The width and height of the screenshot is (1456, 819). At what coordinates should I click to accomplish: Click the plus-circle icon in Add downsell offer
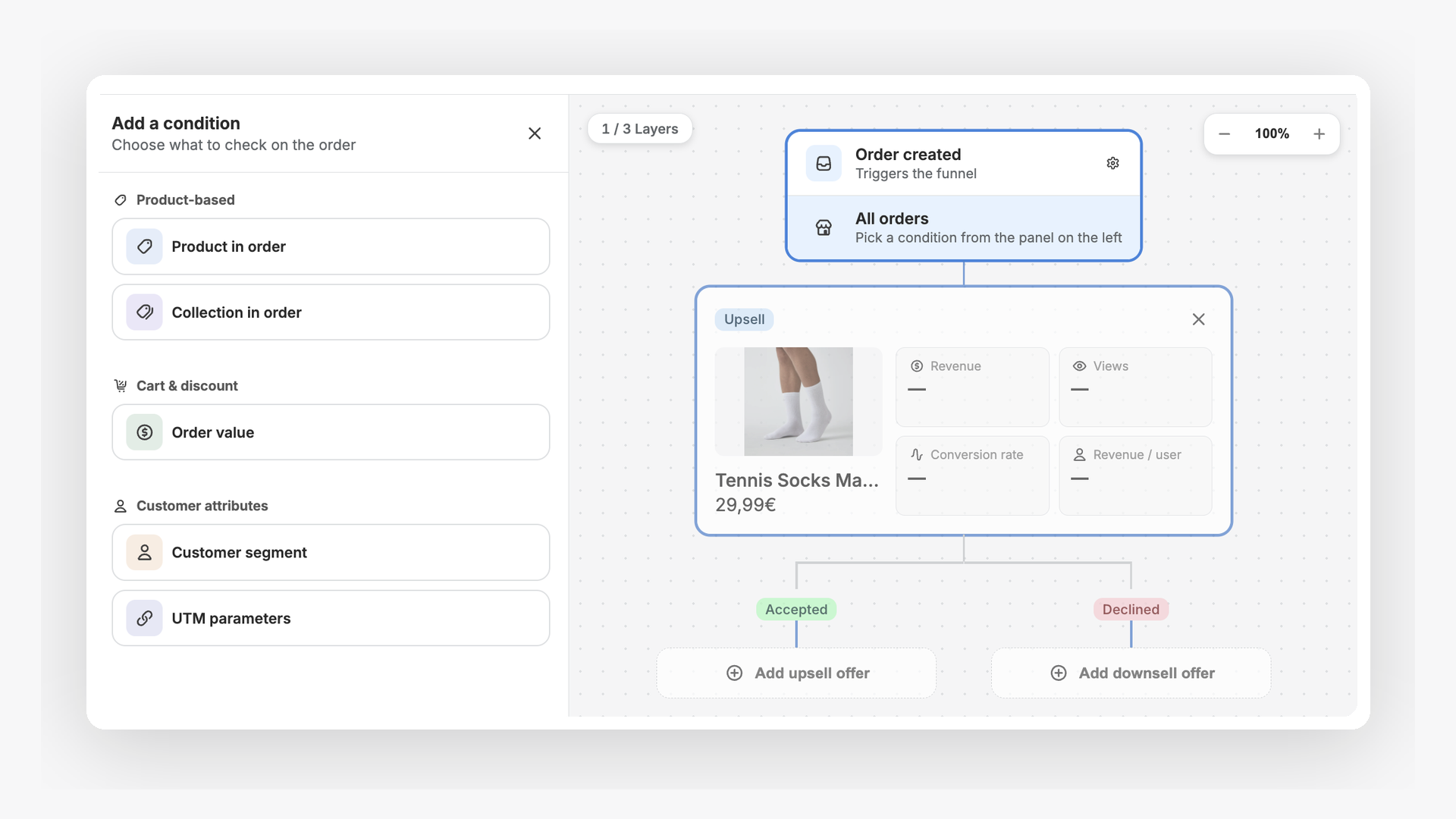coord(1059,673)
